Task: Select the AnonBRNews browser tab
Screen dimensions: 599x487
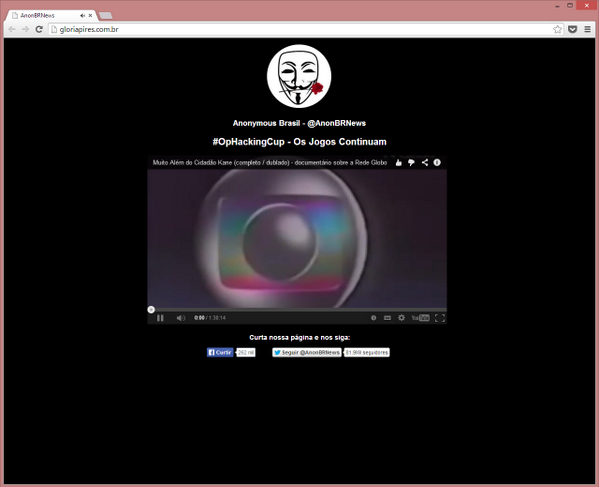Action: tap(52, 16)
